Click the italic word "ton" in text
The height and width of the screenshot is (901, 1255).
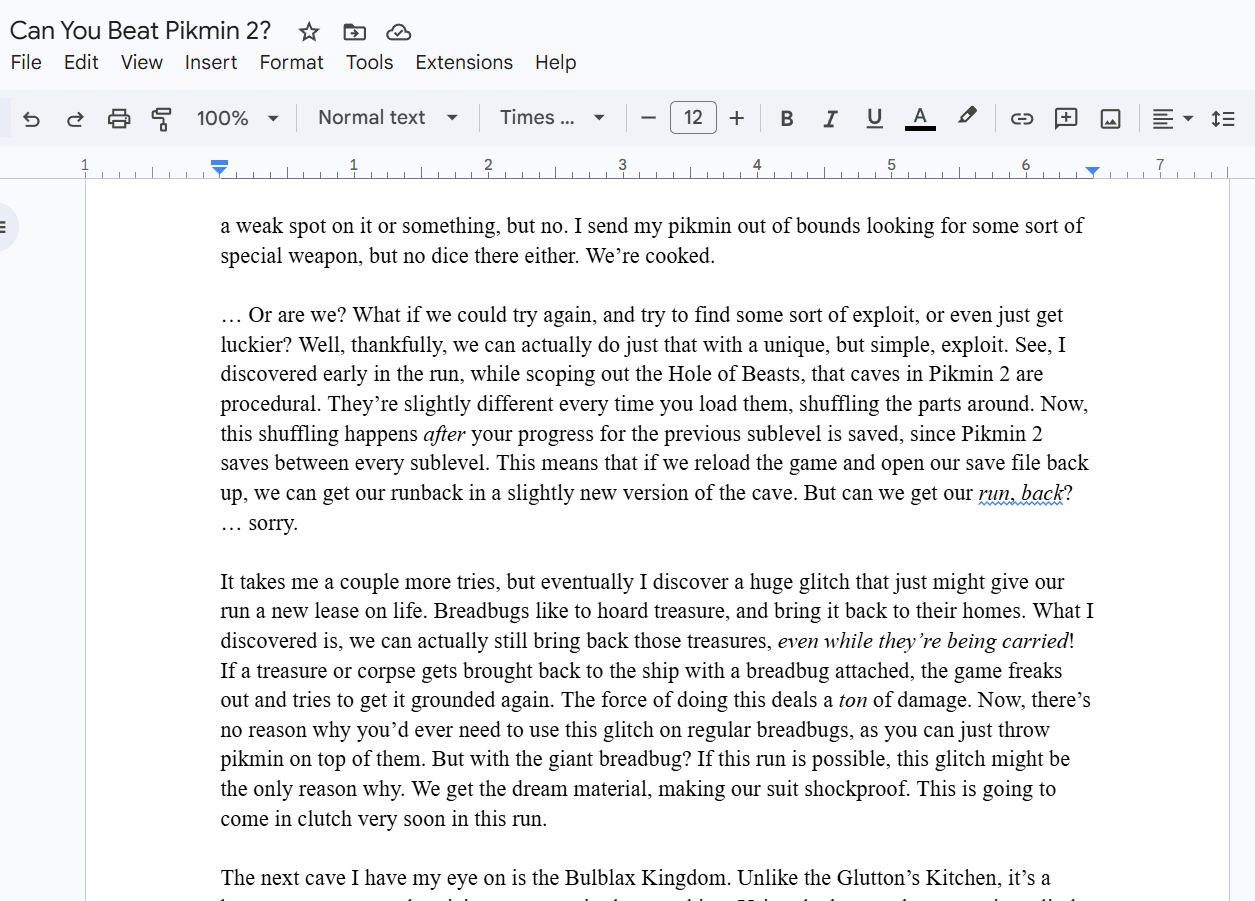(x=853, y=700)
